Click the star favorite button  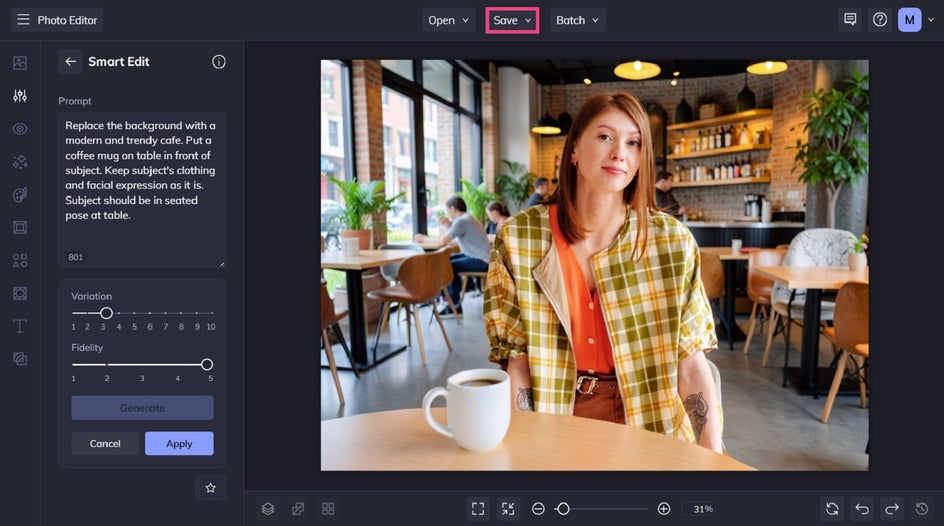coord(210,487)
